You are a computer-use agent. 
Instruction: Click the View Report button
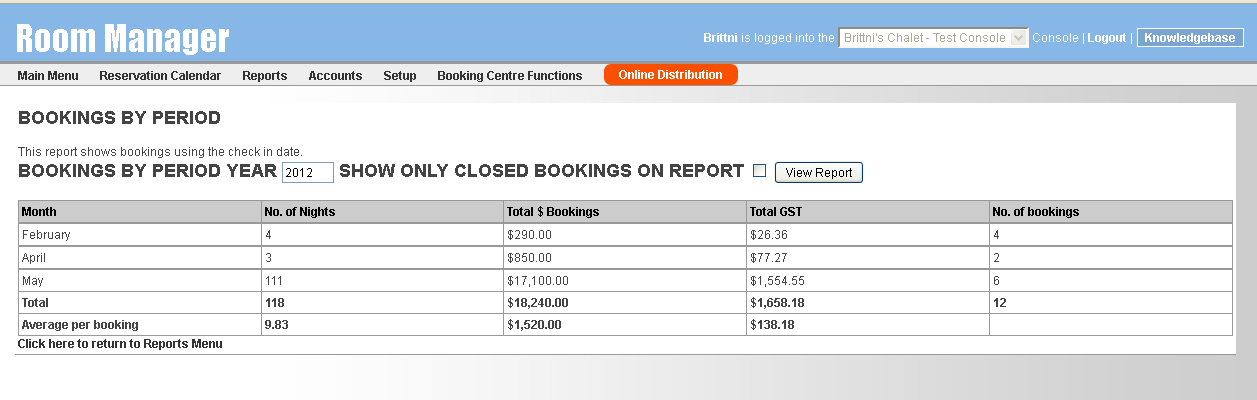click(x=818, y=172)
